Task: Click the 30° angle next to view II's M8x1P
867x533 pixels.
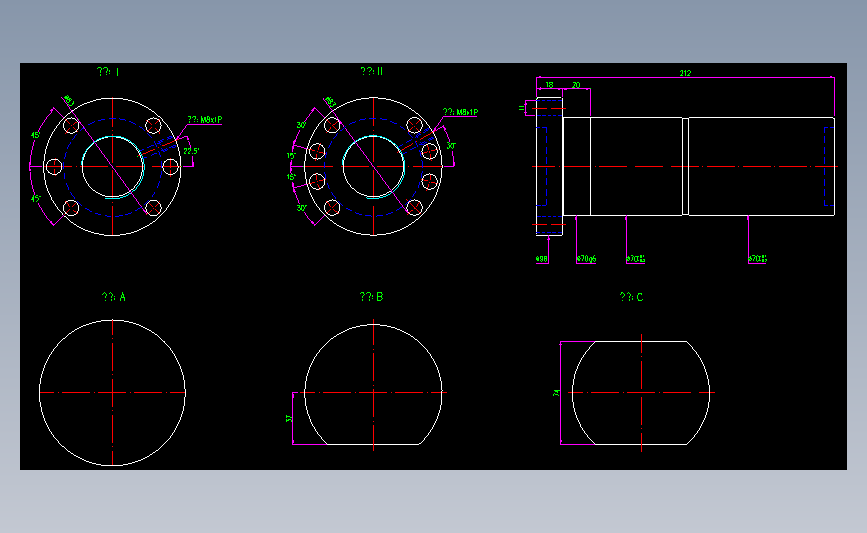Action: pyautogui.click(x=451, y=146)
